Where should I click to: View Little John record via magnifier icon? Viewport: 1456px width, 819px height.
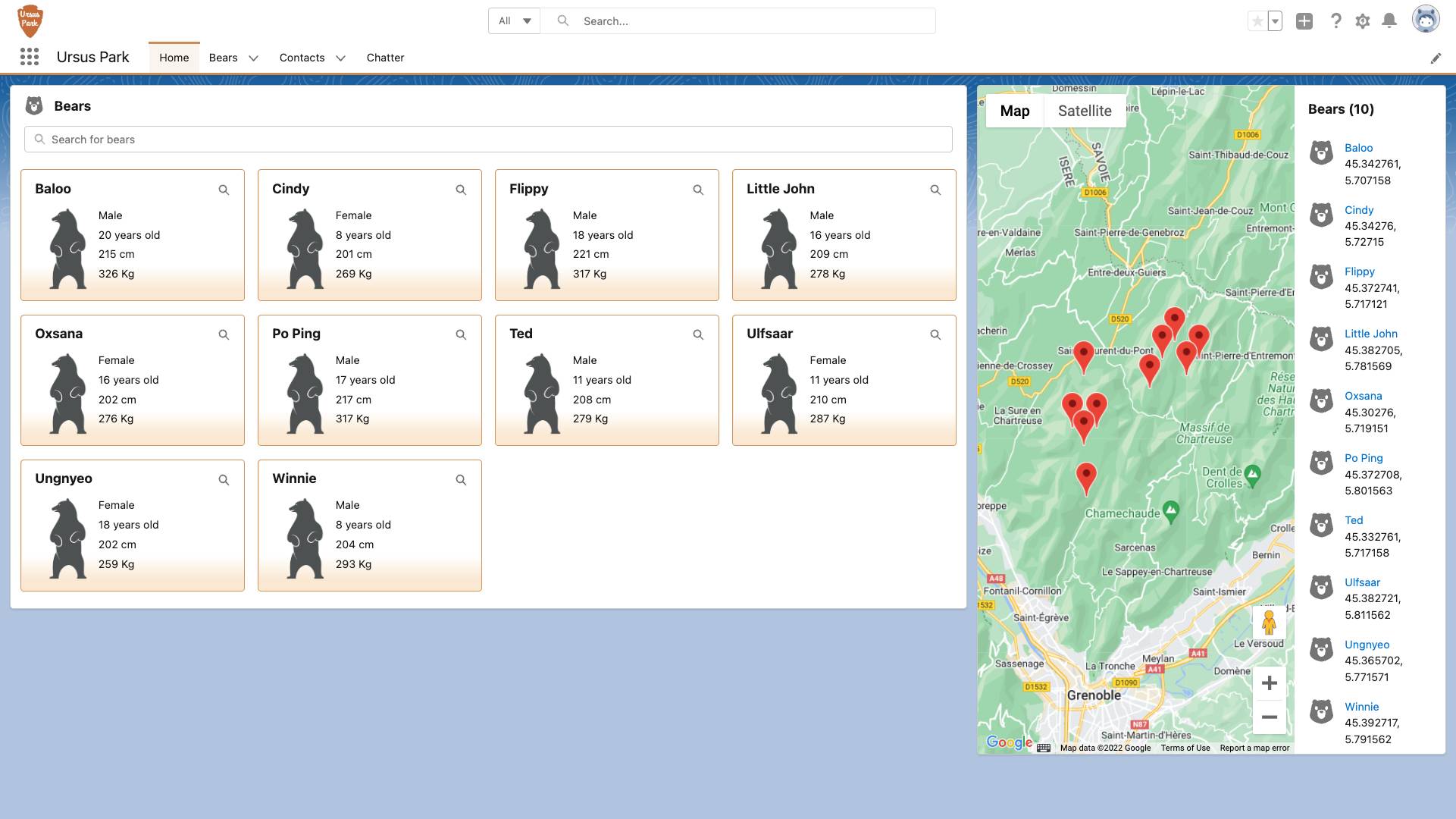(x=935, y=190)
